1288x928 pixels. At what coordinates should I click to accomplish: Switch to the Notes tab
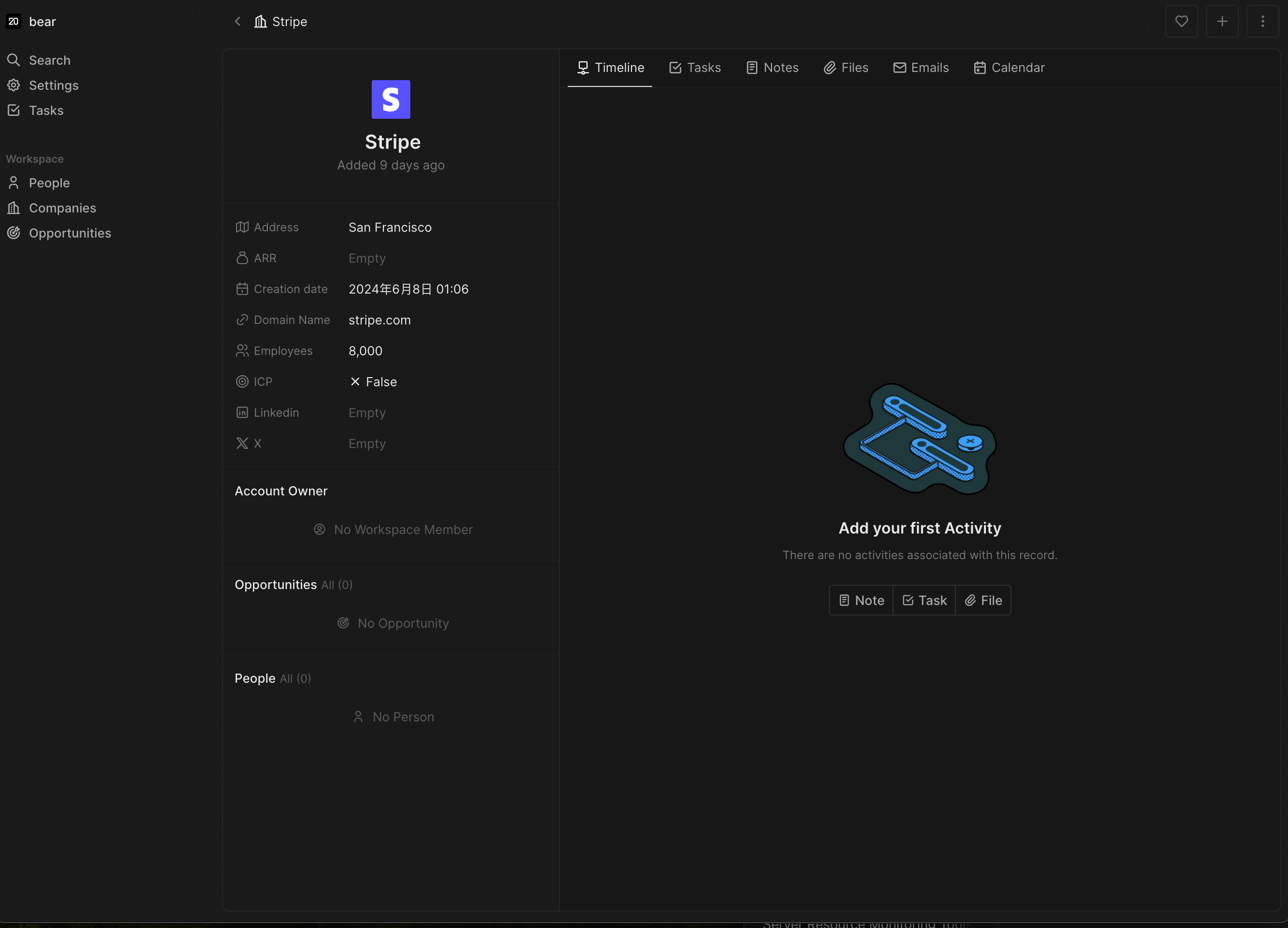(x=772, y=68)
